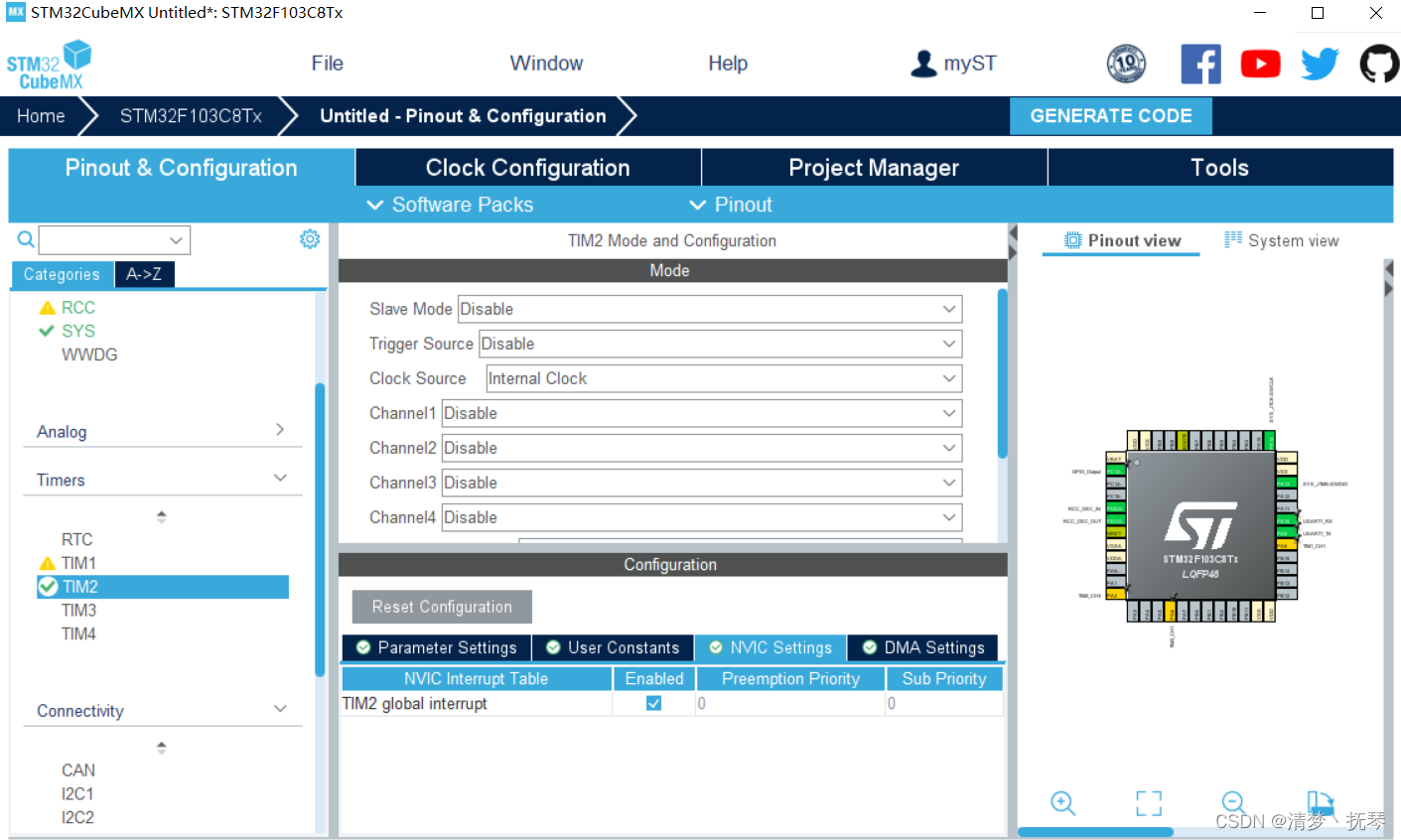
Task: Open the Slave Mode dropdown
Action: coord(710,309)
